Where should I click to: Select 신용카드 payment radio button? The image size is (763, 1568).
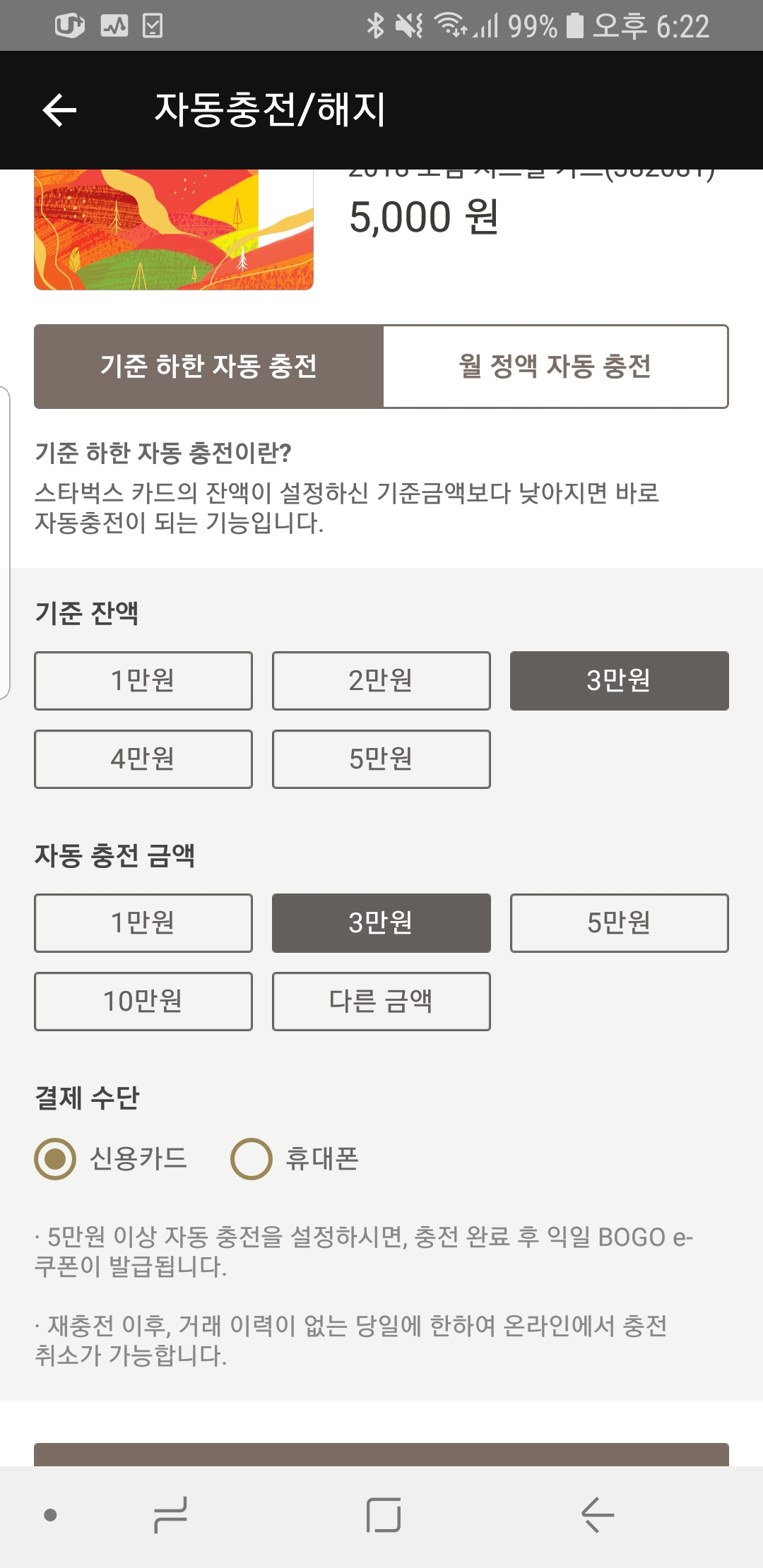(x=55, y=1159)
